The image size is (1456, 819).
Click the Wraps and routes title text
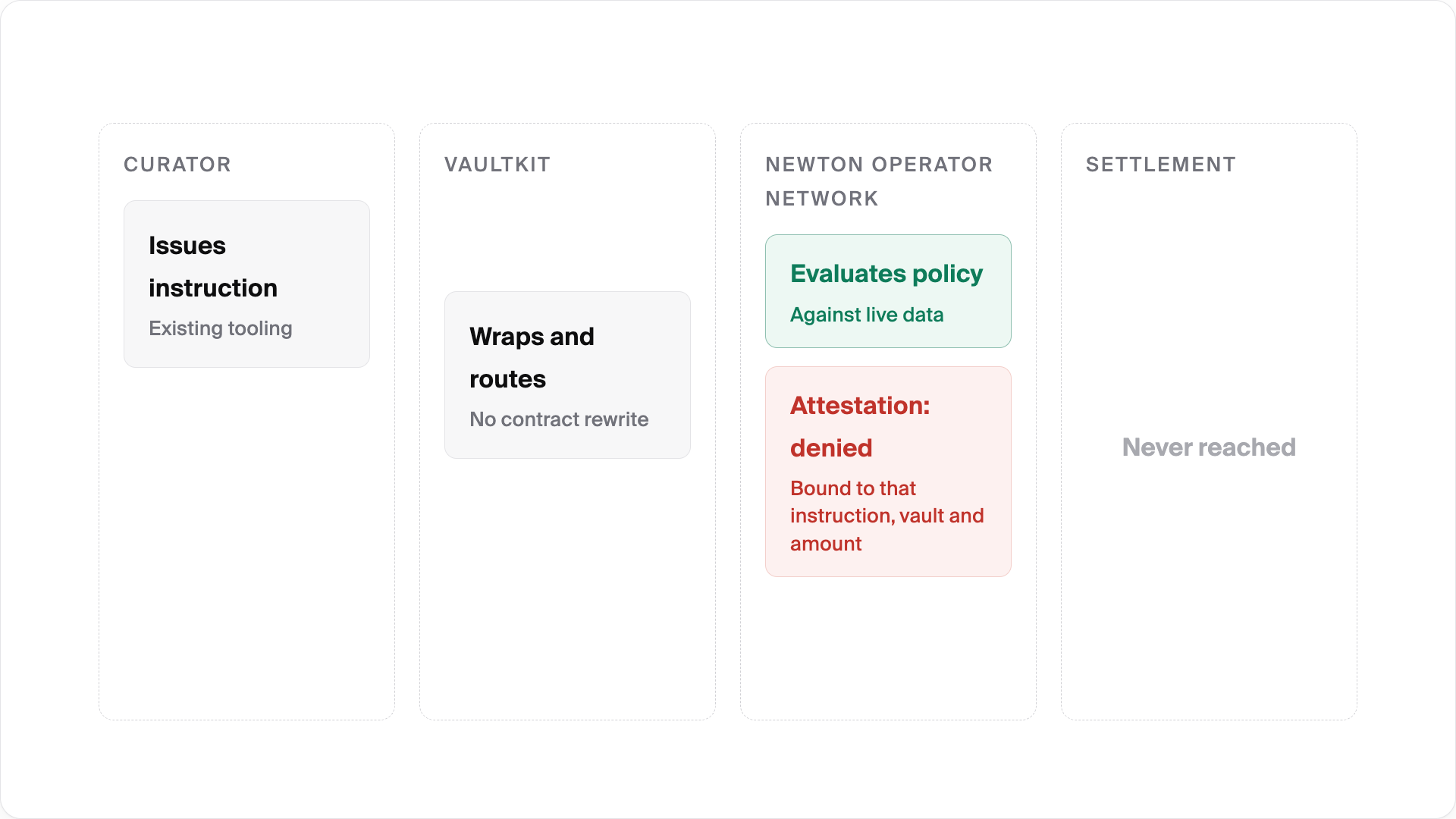coord(532,358)
